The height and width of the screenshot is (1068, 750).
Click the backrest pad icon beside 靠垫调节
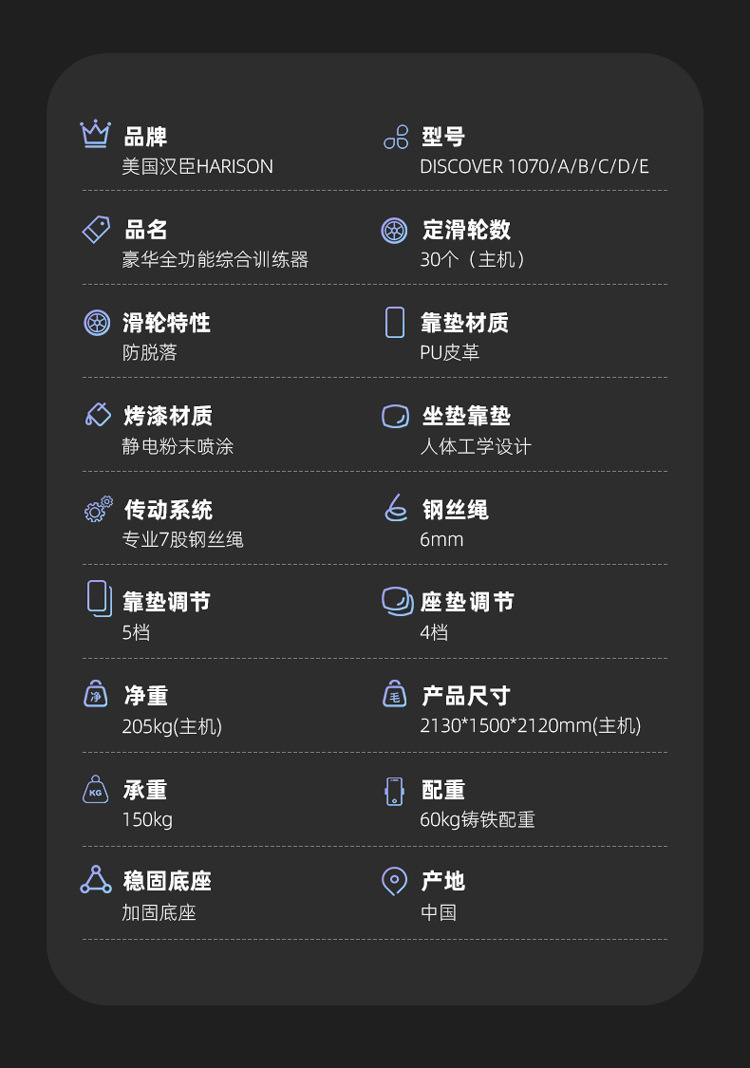click(98, 598)
